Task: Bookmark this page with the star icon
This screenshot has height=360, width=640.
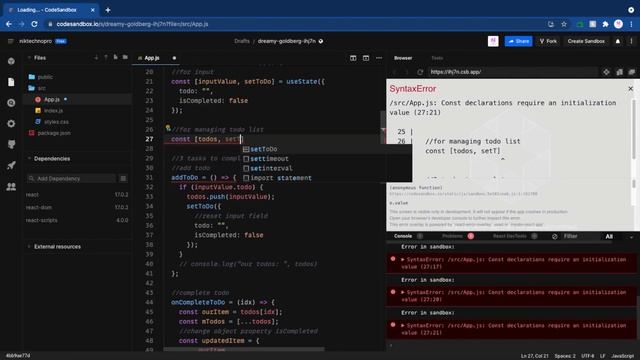Action: [564, 24]
